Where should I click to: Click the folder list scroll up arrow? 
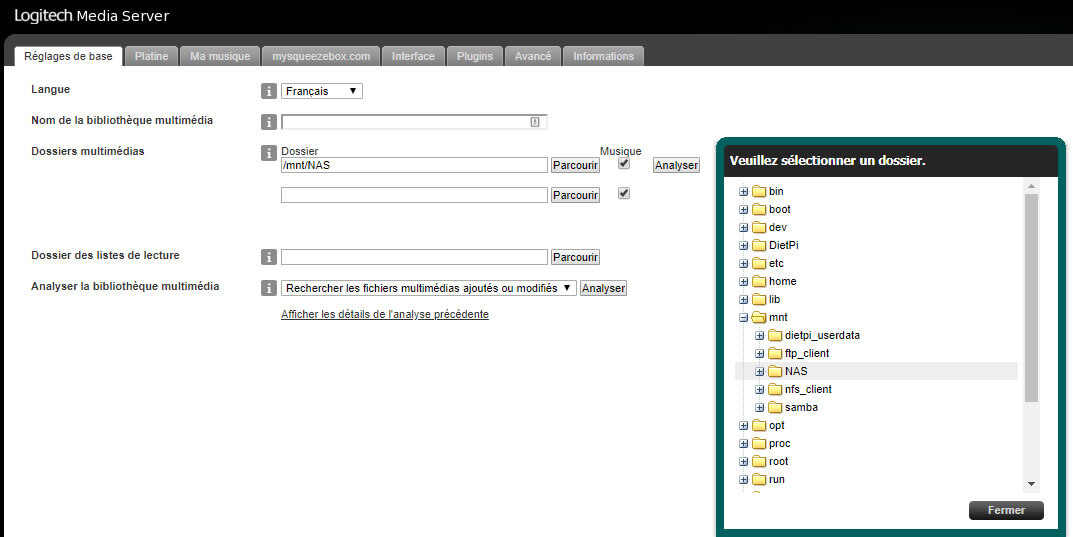(1031, 186)
